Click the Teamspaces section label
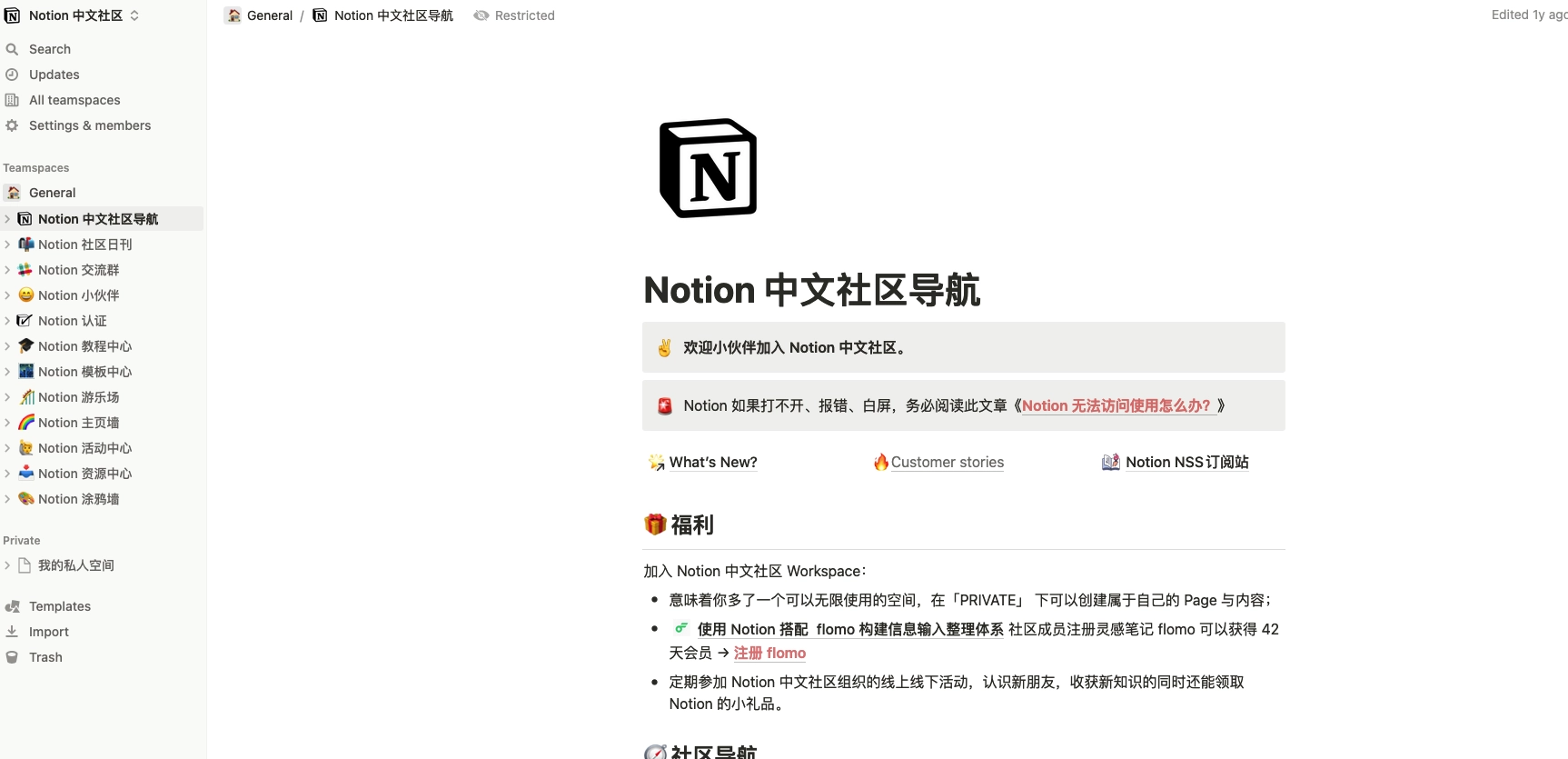 click(x=36, y=168)
